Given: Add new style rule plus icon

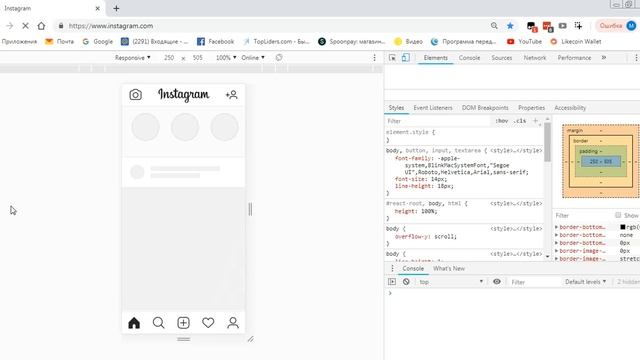Looking at the screenshot, I should tap(536, 121).
